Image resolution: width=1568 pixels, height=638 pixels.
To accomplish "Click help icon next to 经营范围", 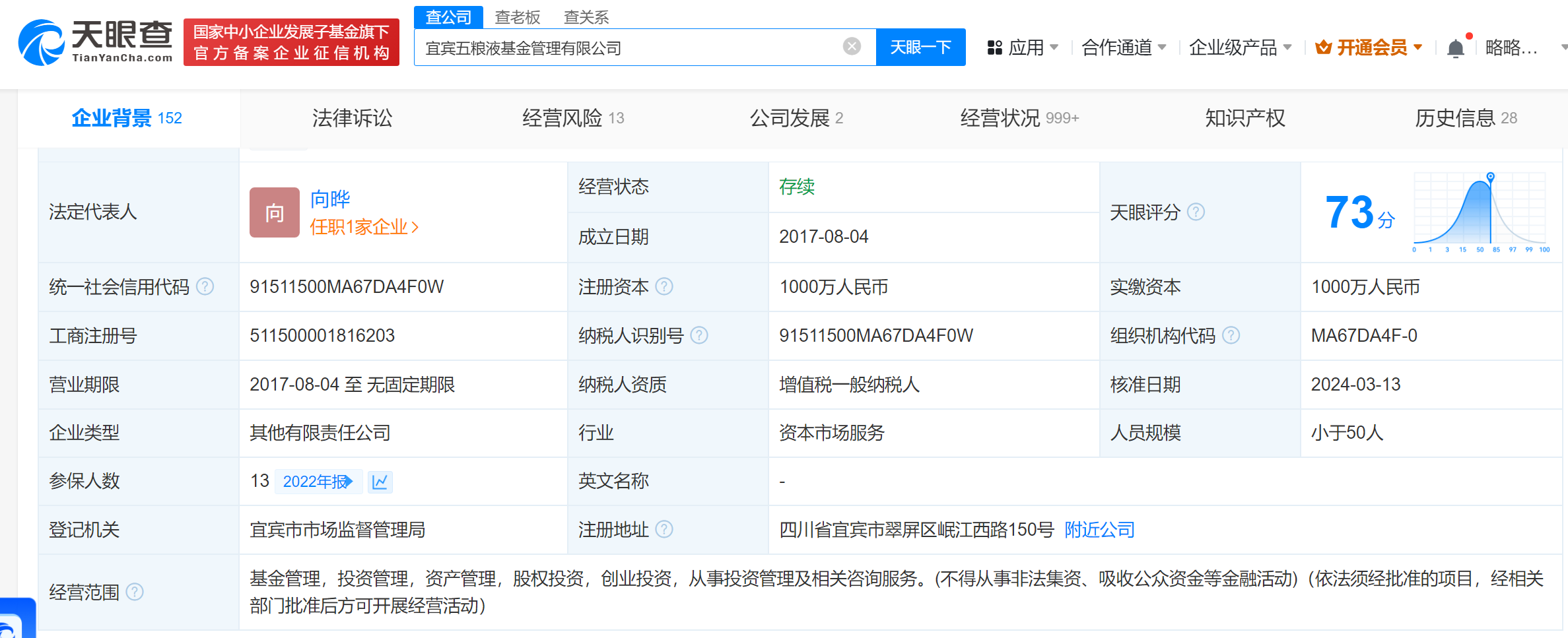I will point(135,592).
